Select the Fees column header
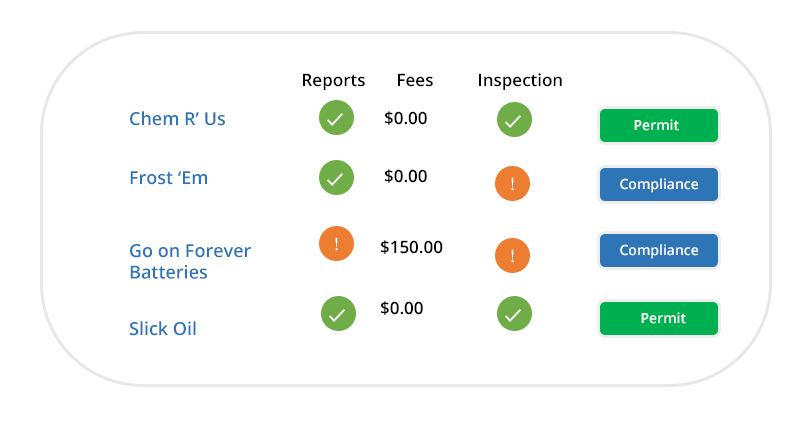The width and height of the screenshot is (808, 424). 415,80
